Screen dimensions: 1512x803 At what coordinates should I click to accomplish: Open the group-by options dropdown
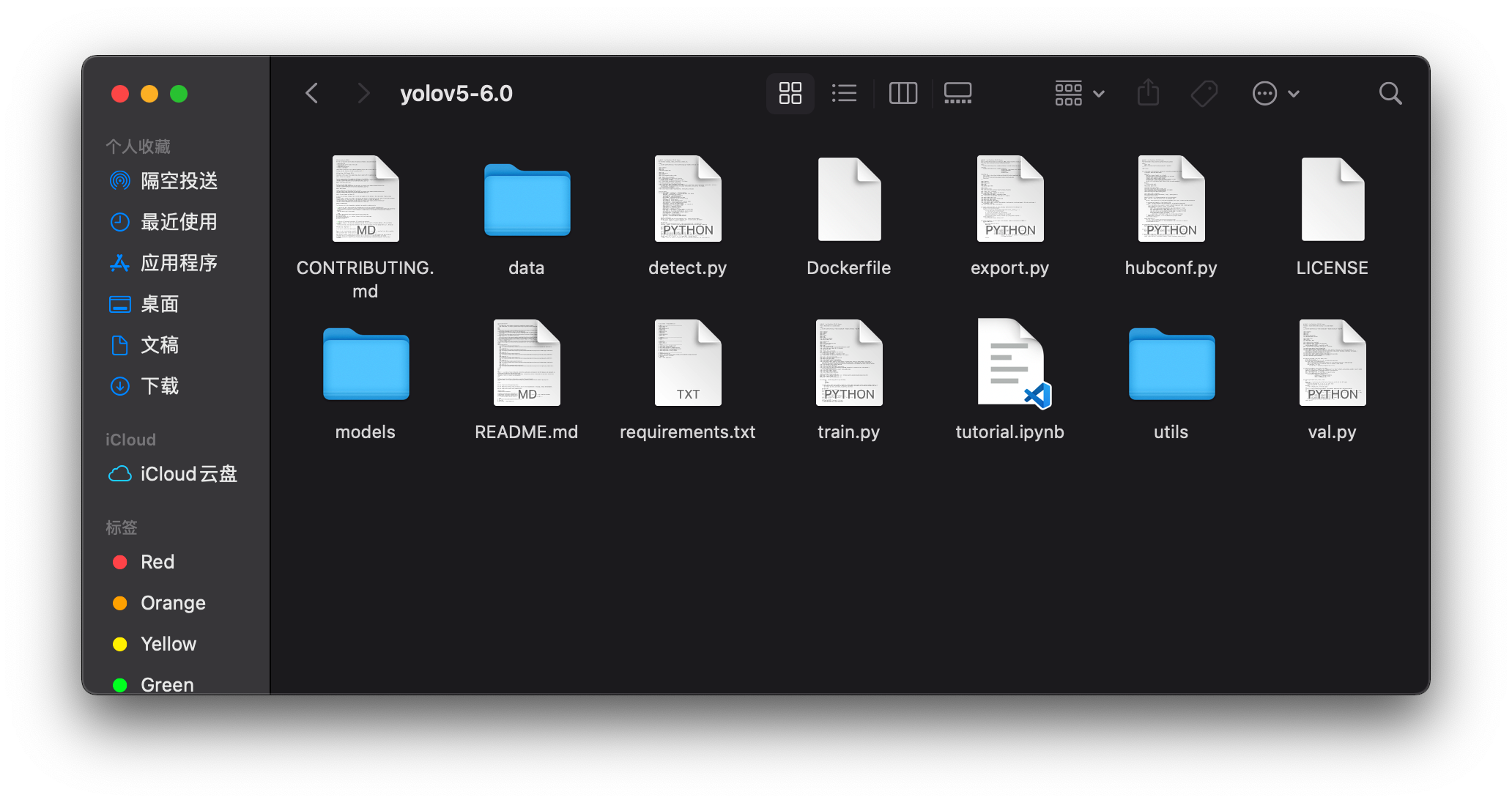(1079, 93)
